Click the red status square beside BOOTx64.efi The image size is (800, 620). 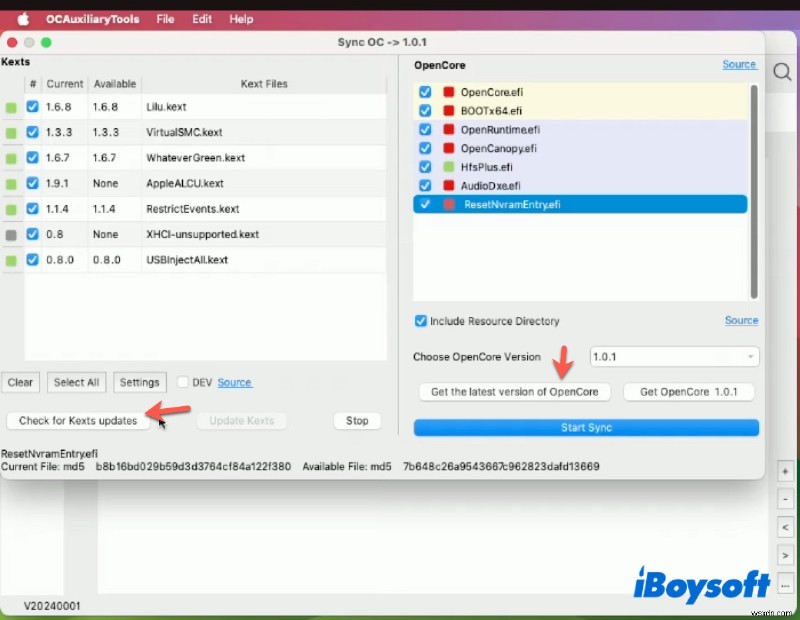(448, 111)
